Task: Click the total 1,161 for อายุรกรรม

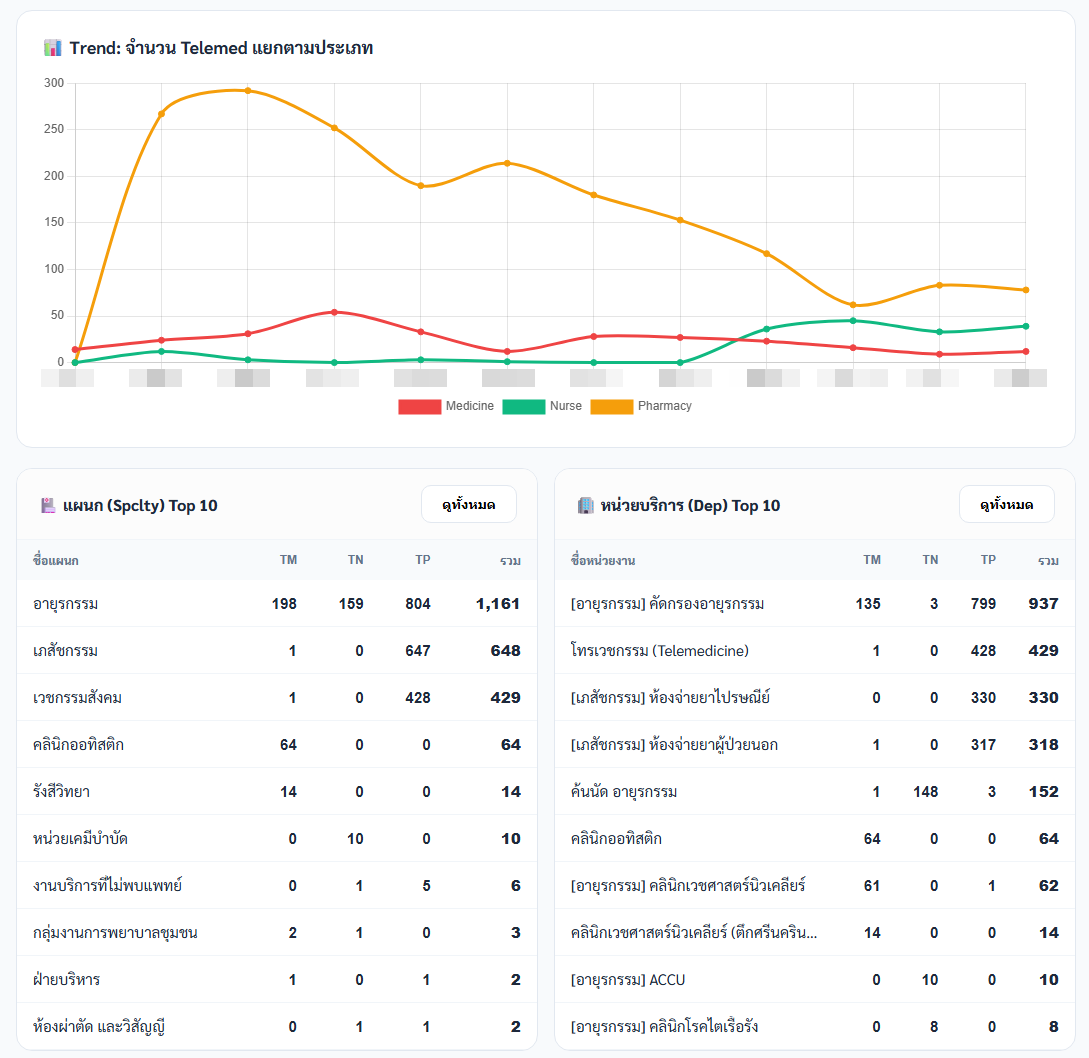Action: tap(498, 604)
